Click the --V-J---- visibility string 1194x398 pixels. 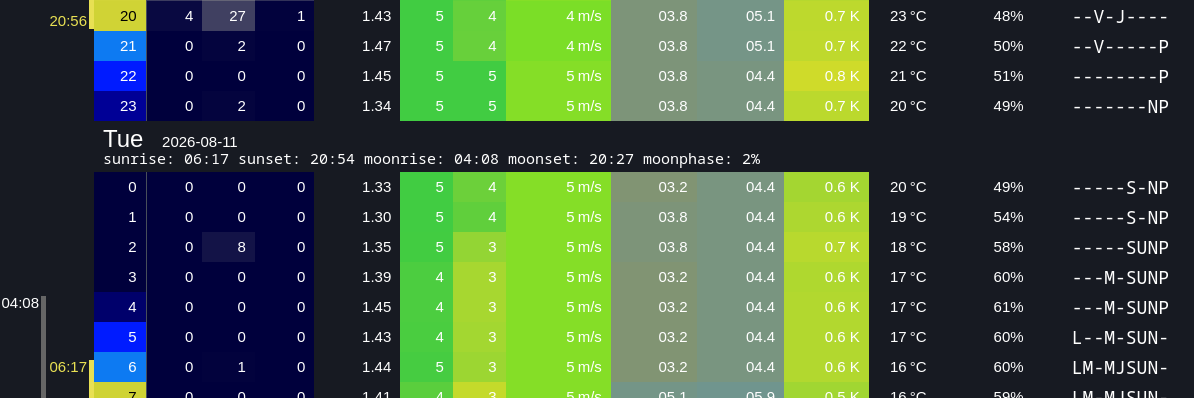[x=1120, y=16]
